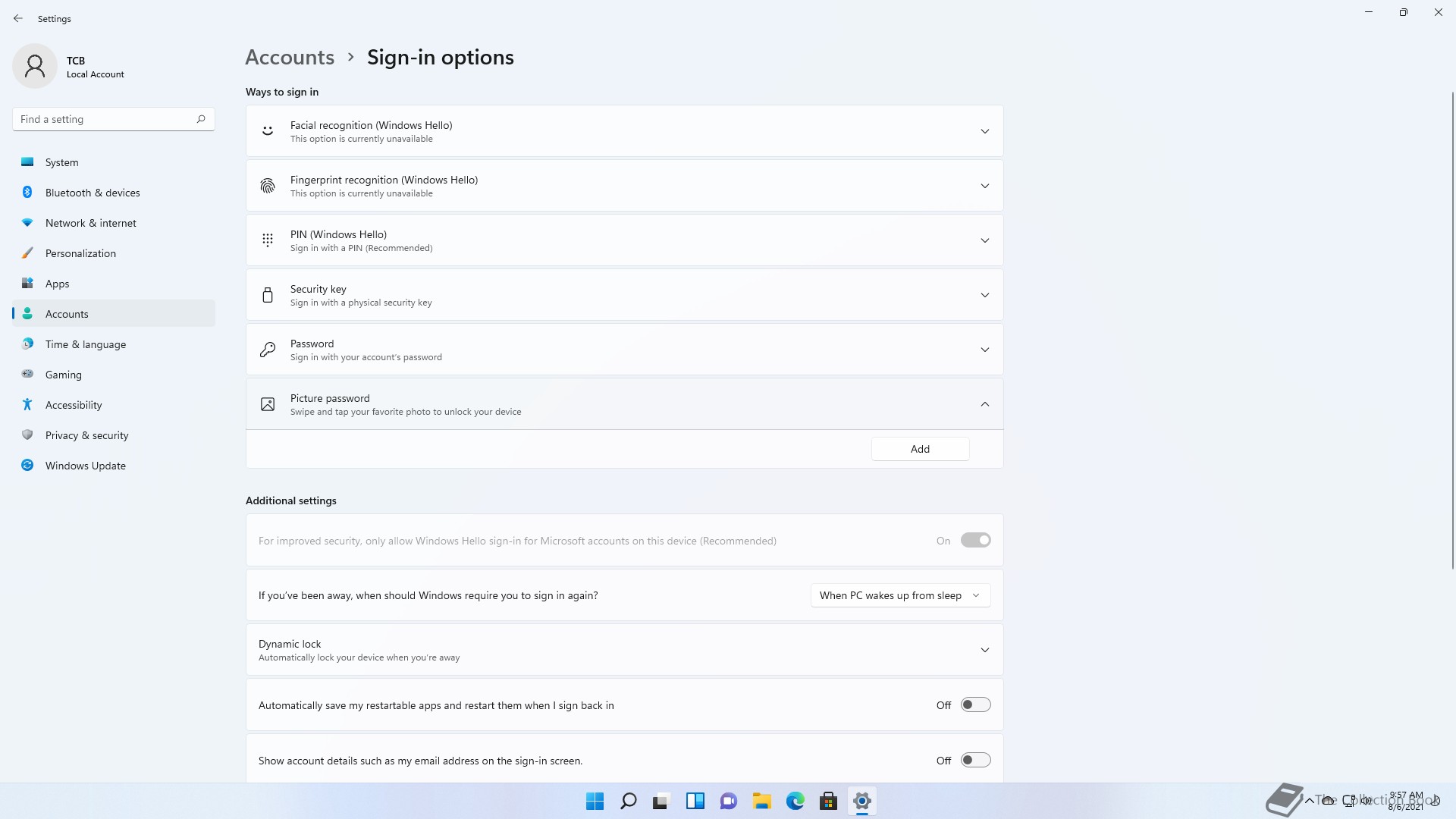Click the Accounts breadcrumb link
The height and width of the screenshot is (819, 1456).
[290, 57]
